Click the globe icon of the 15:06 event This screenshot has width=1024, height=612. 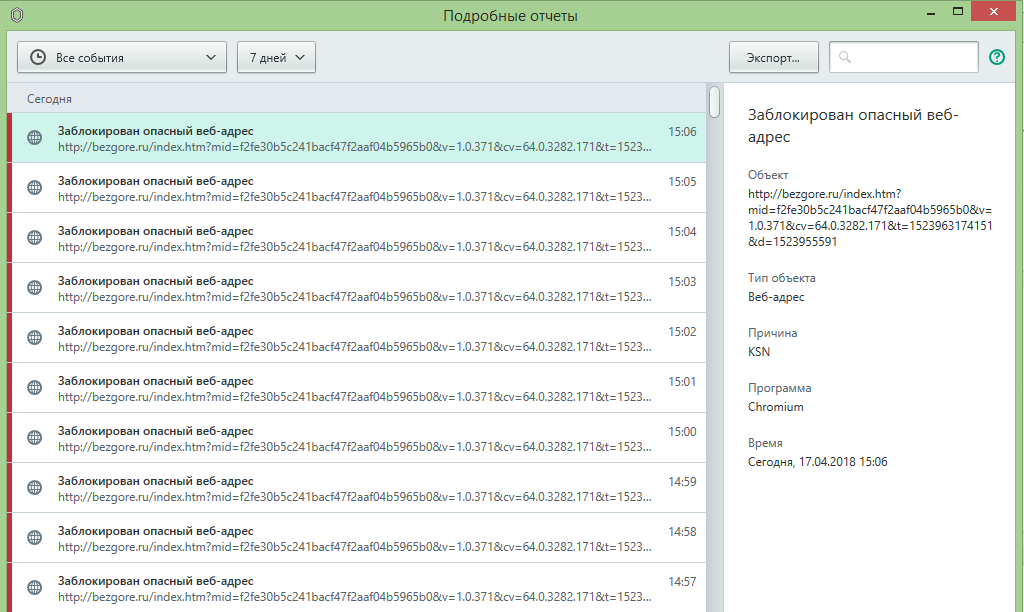pos(34,138)
